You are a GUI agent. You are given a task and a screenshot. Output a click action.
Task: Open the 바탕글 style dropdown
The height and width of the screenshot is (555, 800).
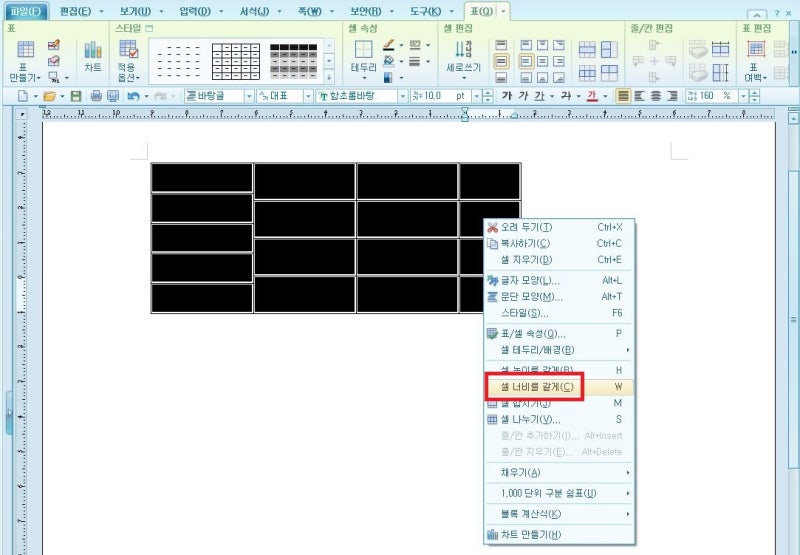pos(249,96)
